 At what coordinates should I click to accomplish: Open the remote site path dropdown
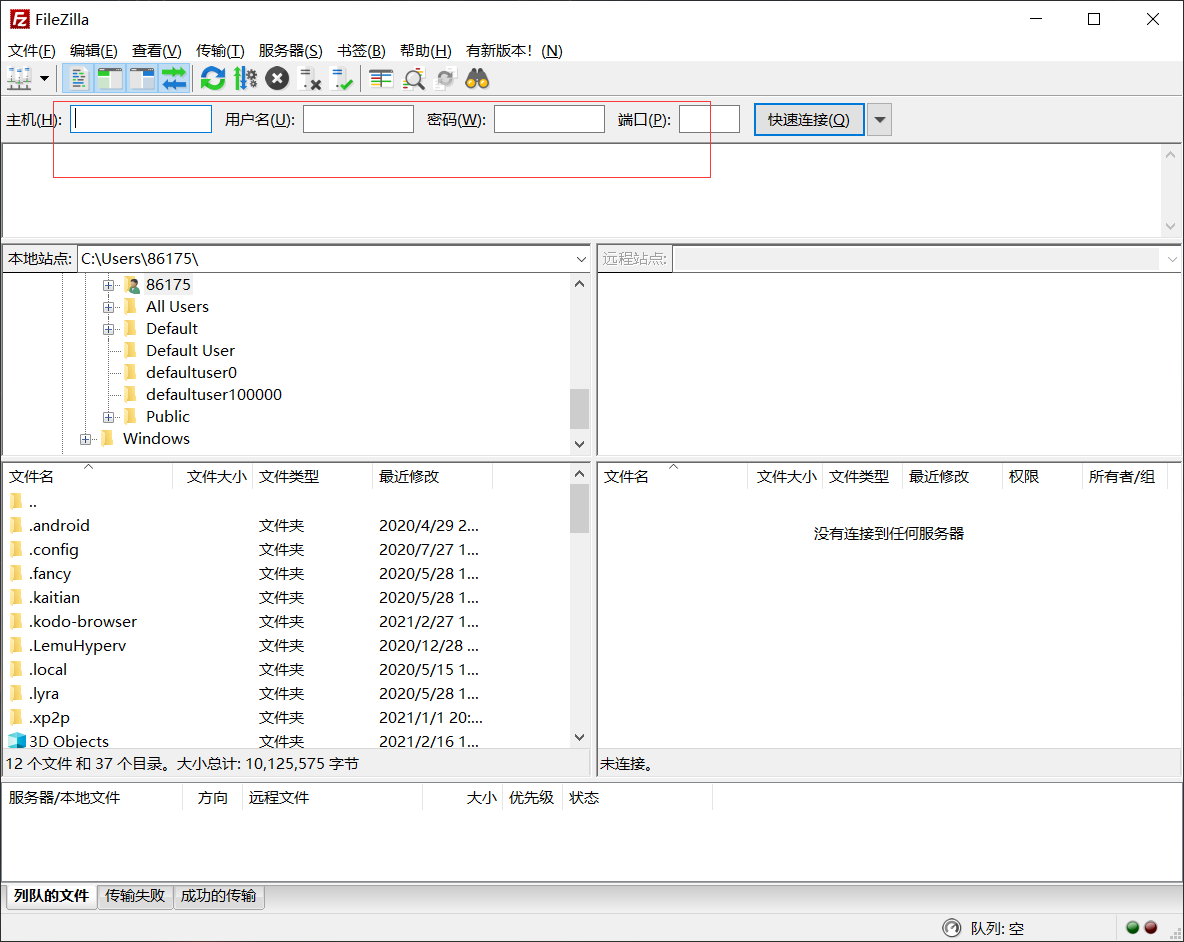(1171, 259)
